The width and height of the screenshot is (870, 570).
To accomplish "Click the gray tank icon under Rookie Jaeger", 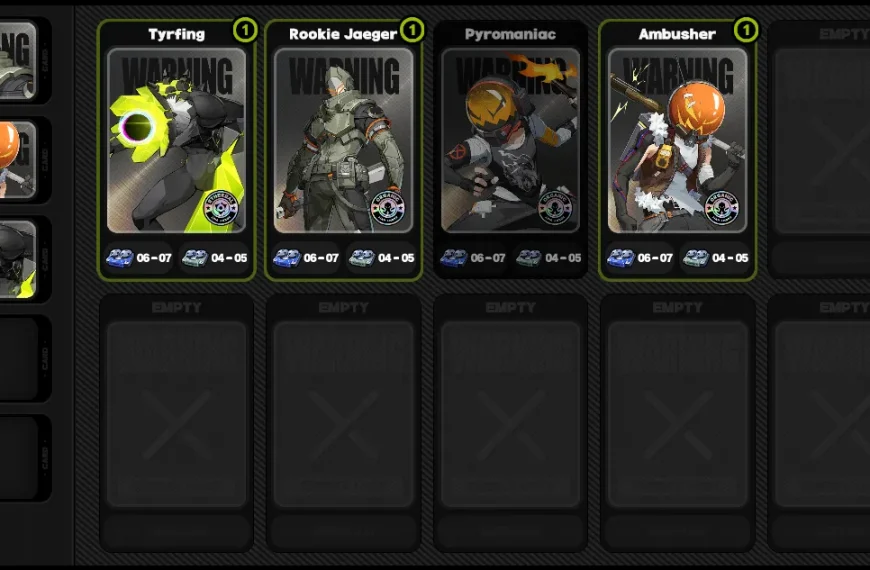I will [x=362, y=258].
